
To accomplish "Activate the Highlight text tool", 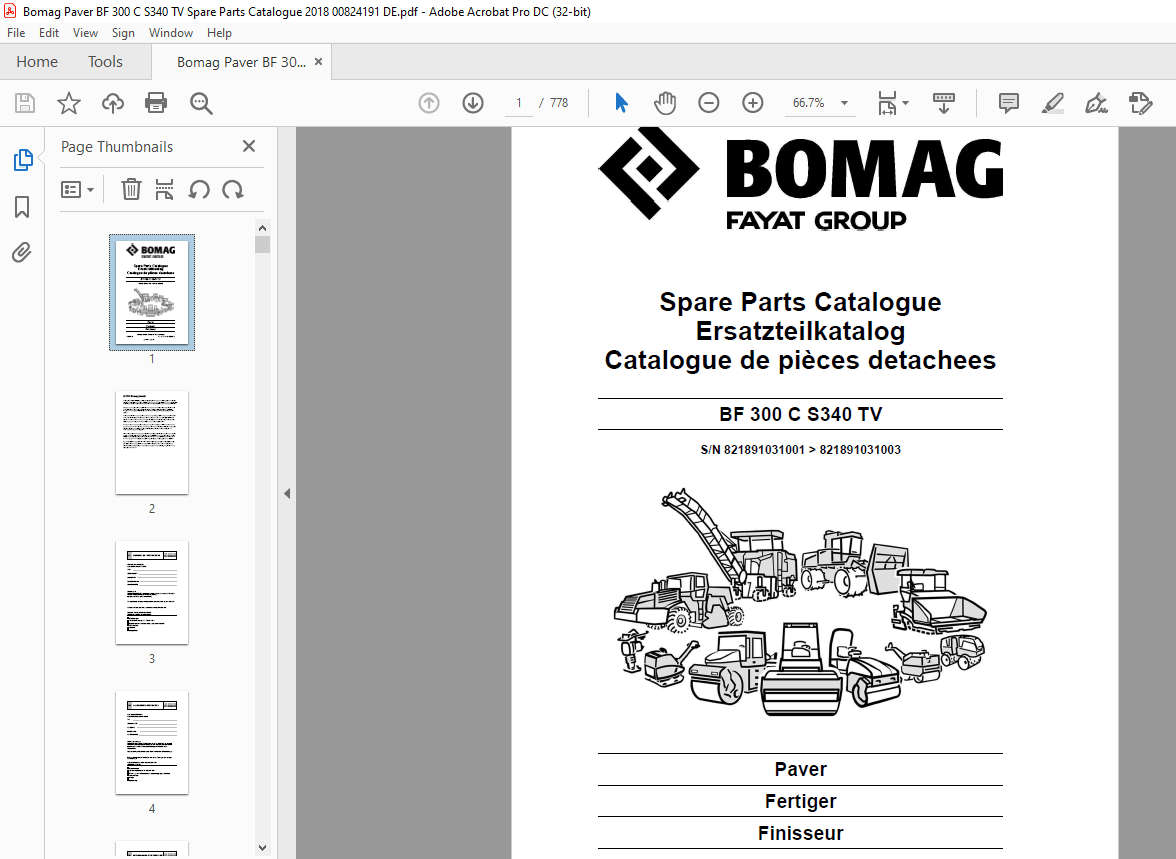I will click(1052, 102).
